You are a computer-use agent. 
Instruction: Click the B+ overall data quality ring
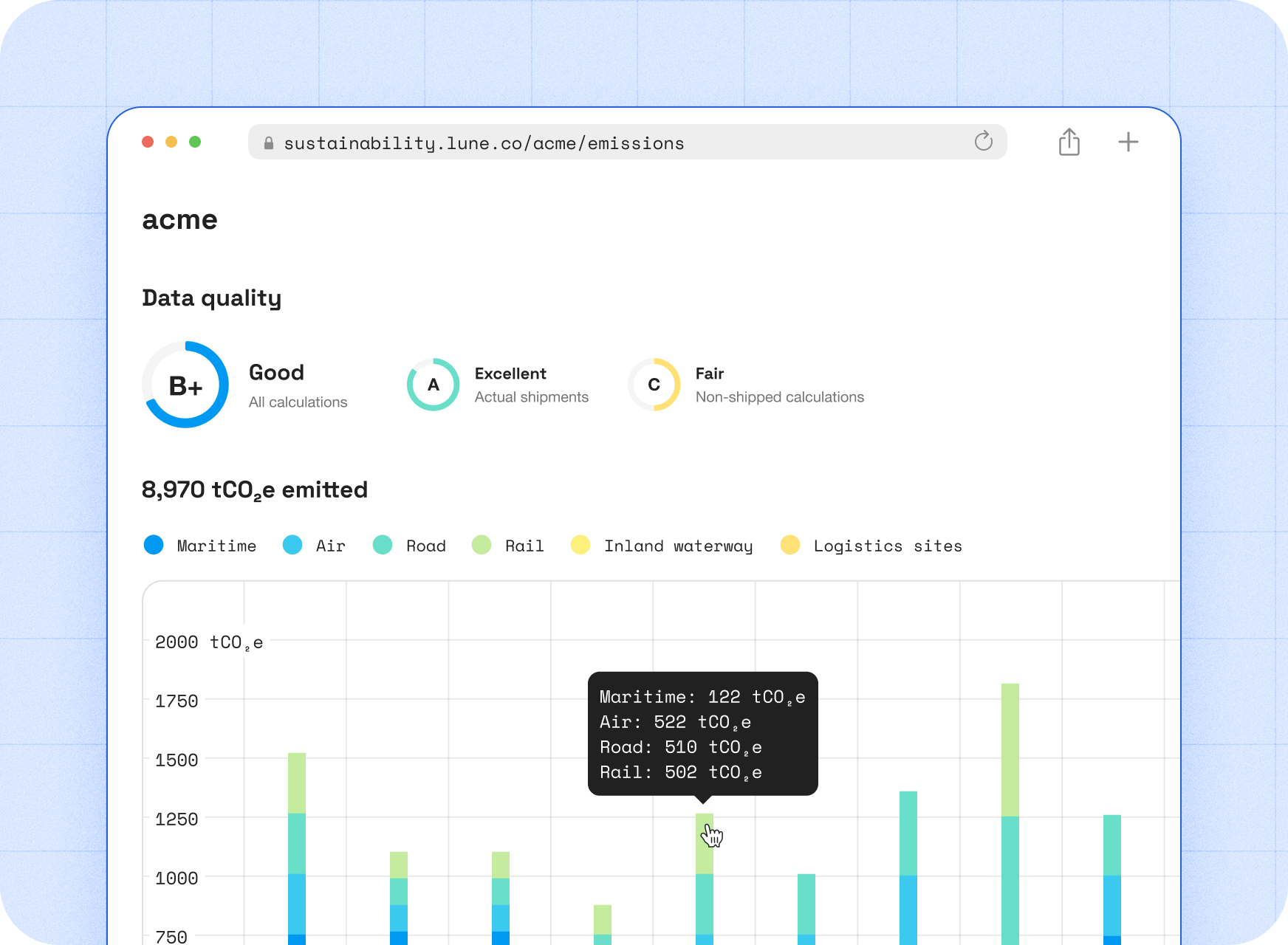point(185,384)
